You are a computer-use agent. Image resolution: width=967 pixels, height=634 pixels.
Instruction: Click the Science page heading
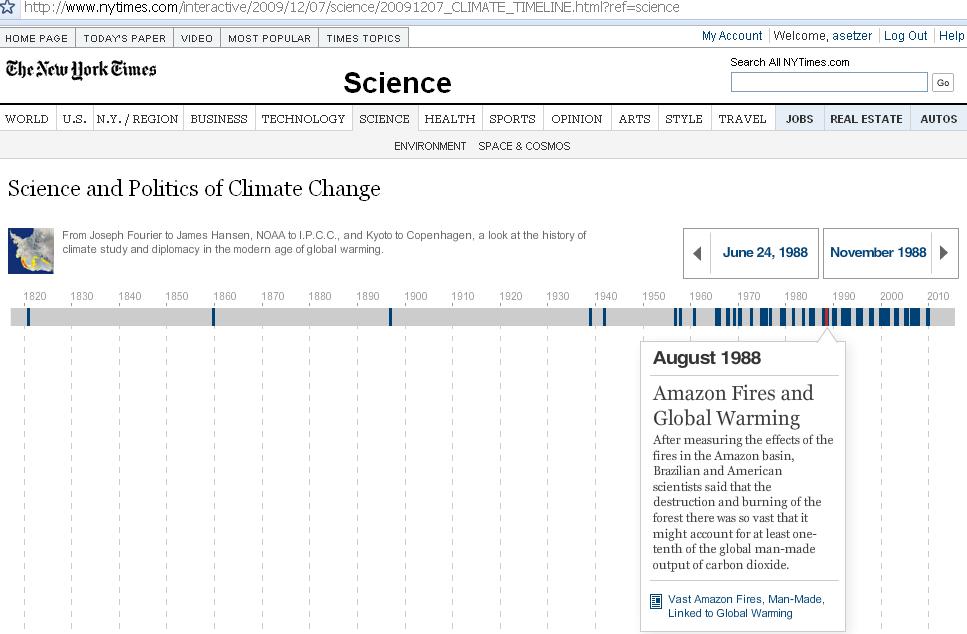(x=397, y=83)
